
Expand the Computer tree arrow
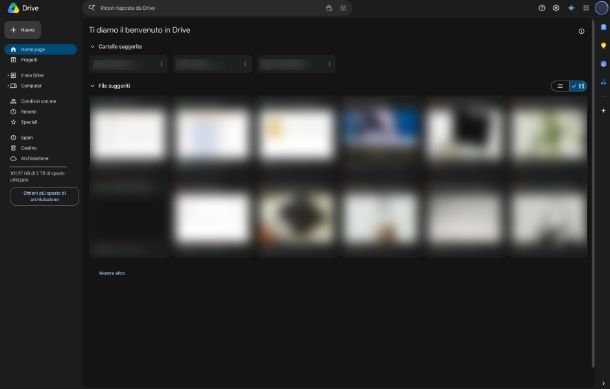coord(8,86)
